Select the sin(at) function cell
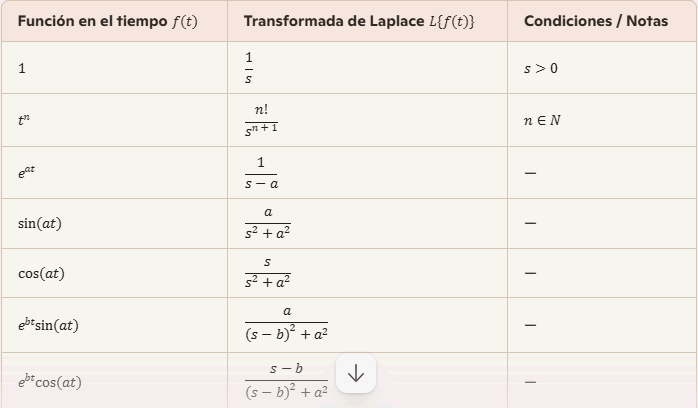 point(114,223)
